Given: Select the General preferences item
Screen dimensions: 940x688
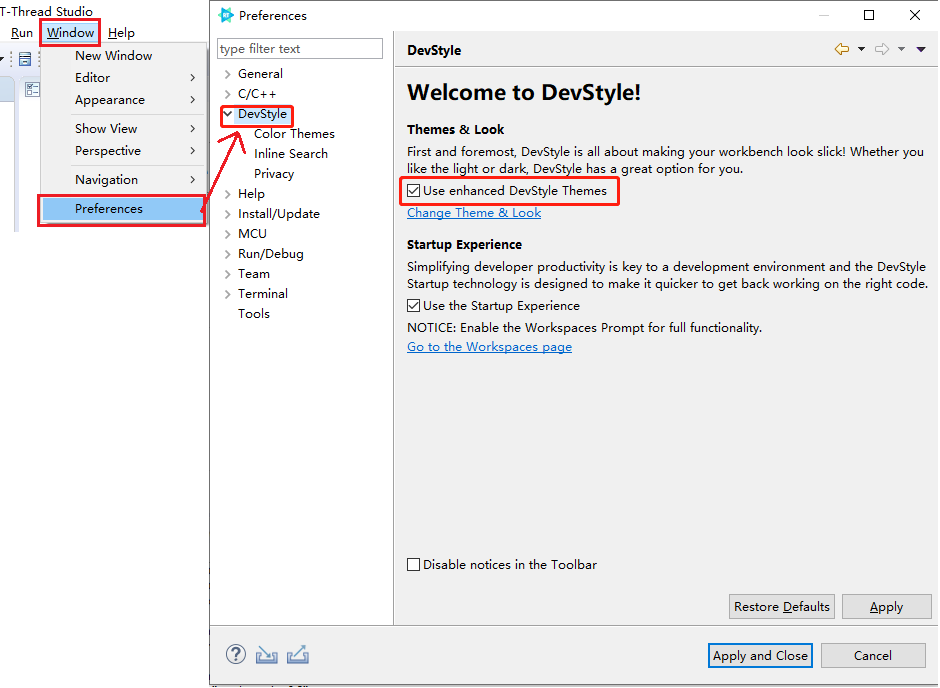Looking at the screenshot, I should click(x=260, y=74).
